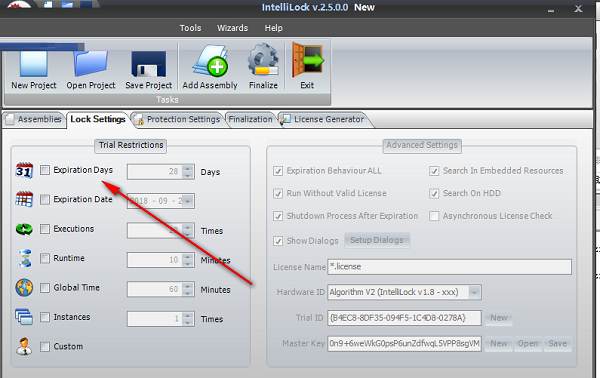600x378 pixels.
Task: Enable Asynchronous License Check checkbox
Action: (x=434, y=216)
